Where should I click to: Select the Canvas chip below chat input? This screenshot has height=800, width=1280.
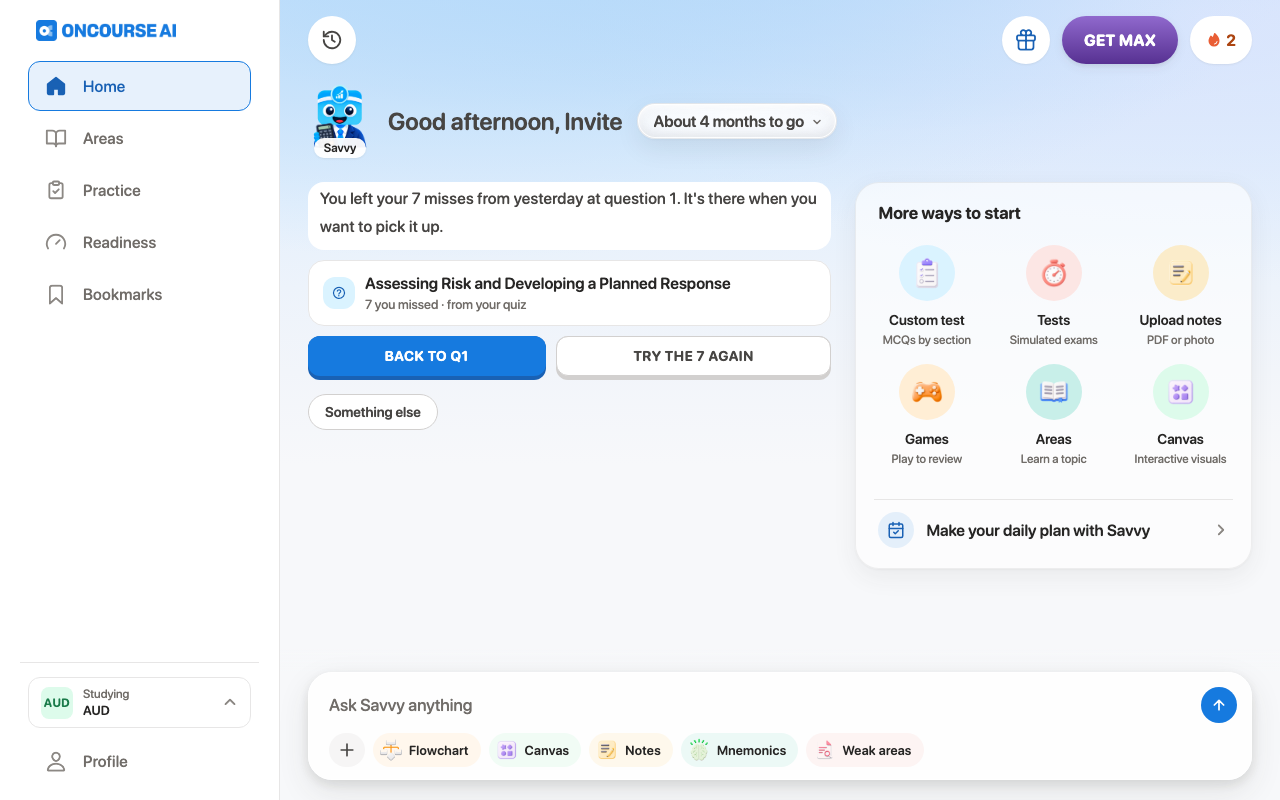coord(535,750)
